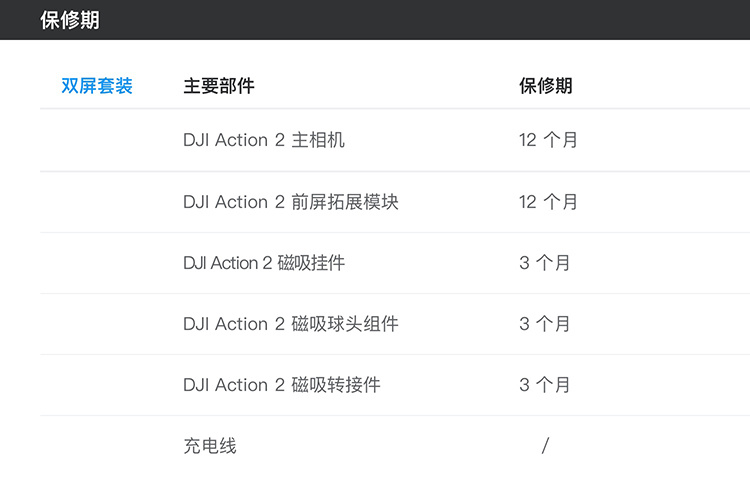Click the 12 个月 warranty for 主相机
Viewport: 750px width, 496px height.
[549, 140]
